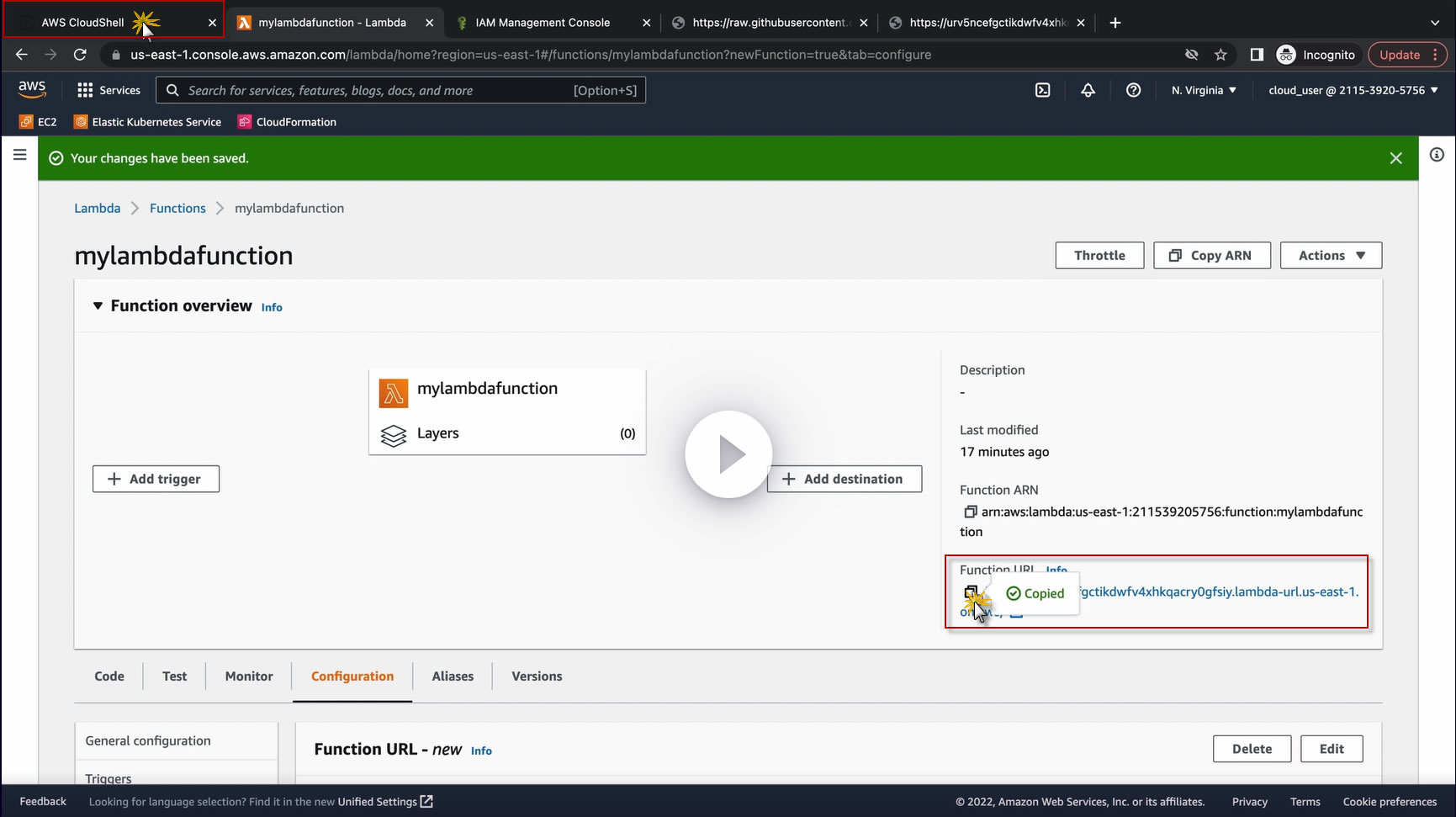1456x817 pixels.
Task: Dismiss the changes saved banner
Action: pyautogui.click(x=1396, y=158)
